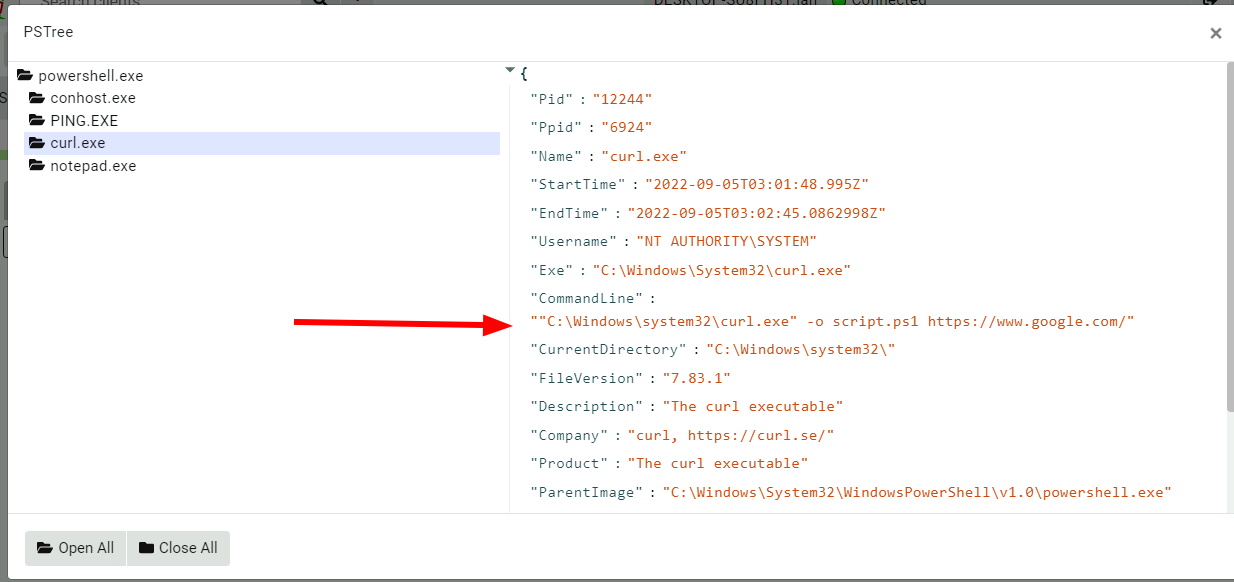The width and height of the screenshot is (1234, 582).
Task: Collapse the JSON using the disclosure triangle
Action: point(510,70)
